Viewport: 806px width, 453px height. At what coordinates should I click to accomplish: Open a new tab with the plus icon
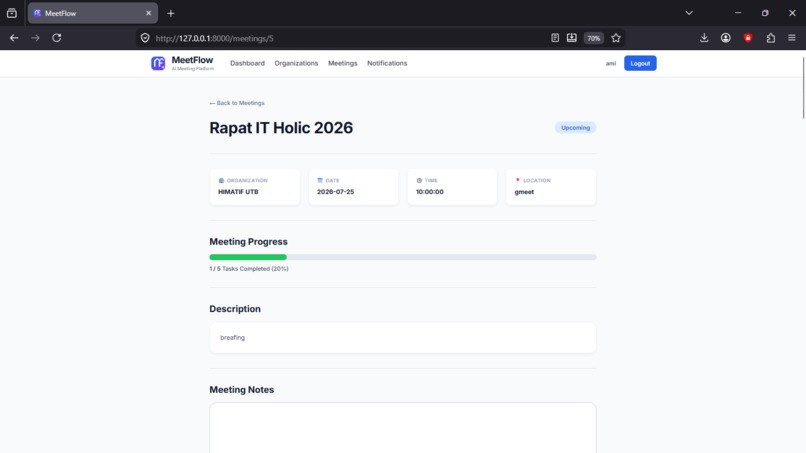pos(171,13)
